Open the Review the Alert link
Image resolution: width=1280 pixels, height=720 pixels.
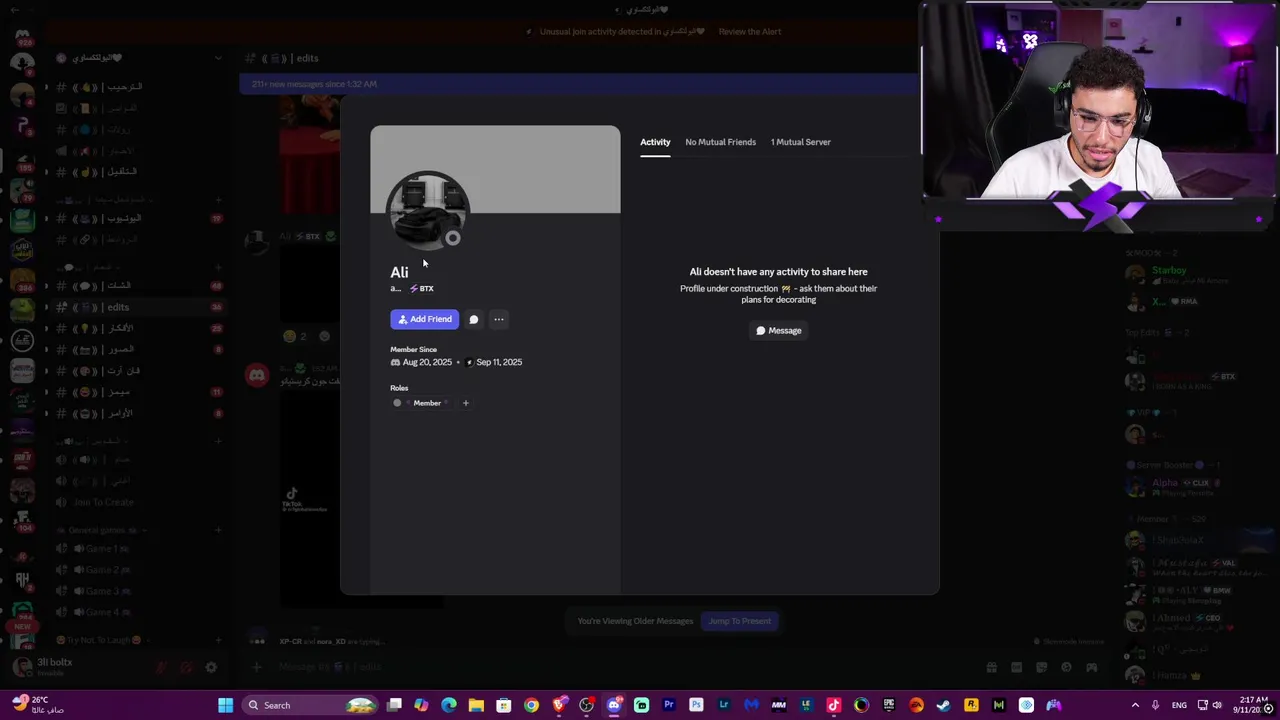[x=750, y=31]
